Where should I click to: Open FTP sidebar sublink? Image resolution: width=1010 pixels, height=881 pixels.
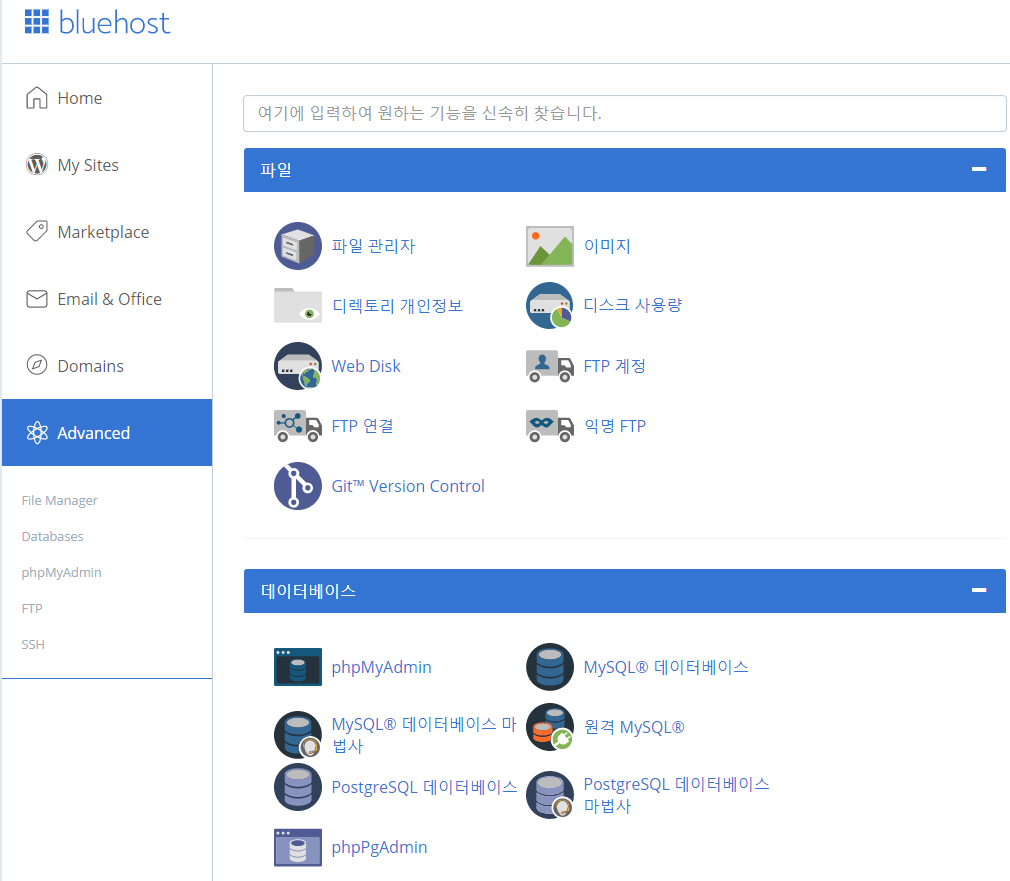(x=32, y=609)
